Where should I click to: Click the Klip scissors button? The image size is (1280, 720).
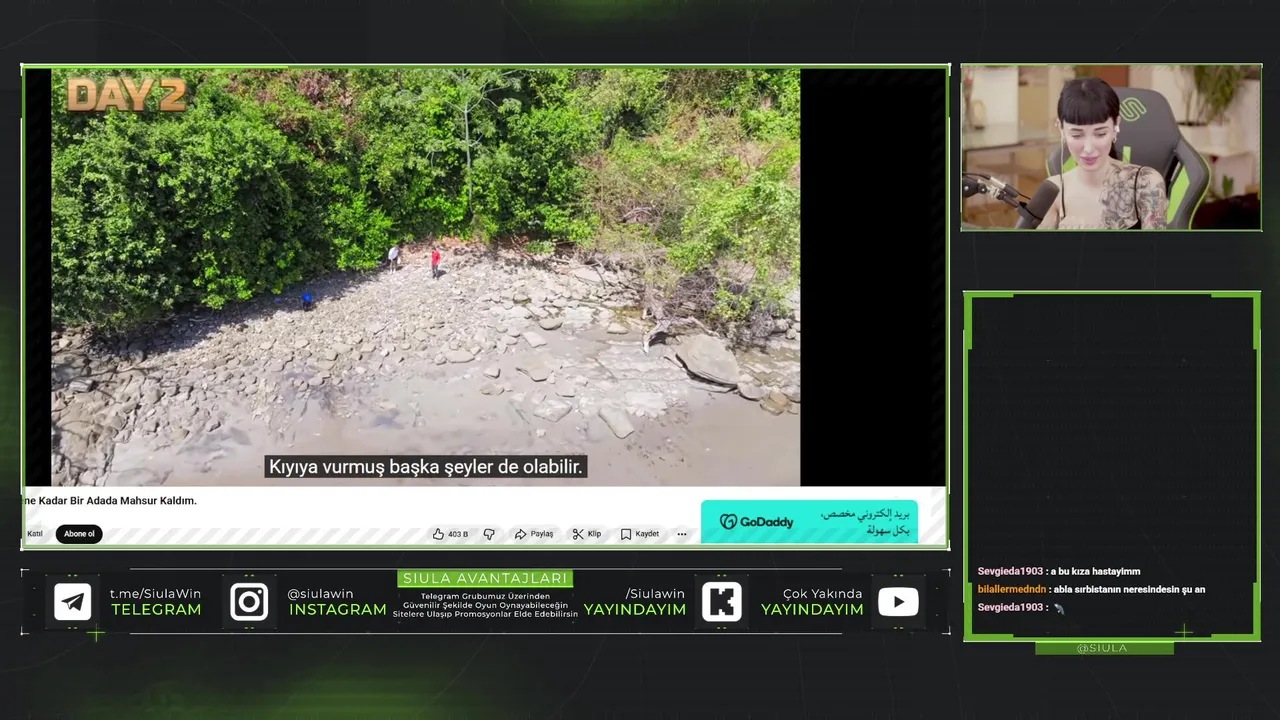click(x=587, y=534)
